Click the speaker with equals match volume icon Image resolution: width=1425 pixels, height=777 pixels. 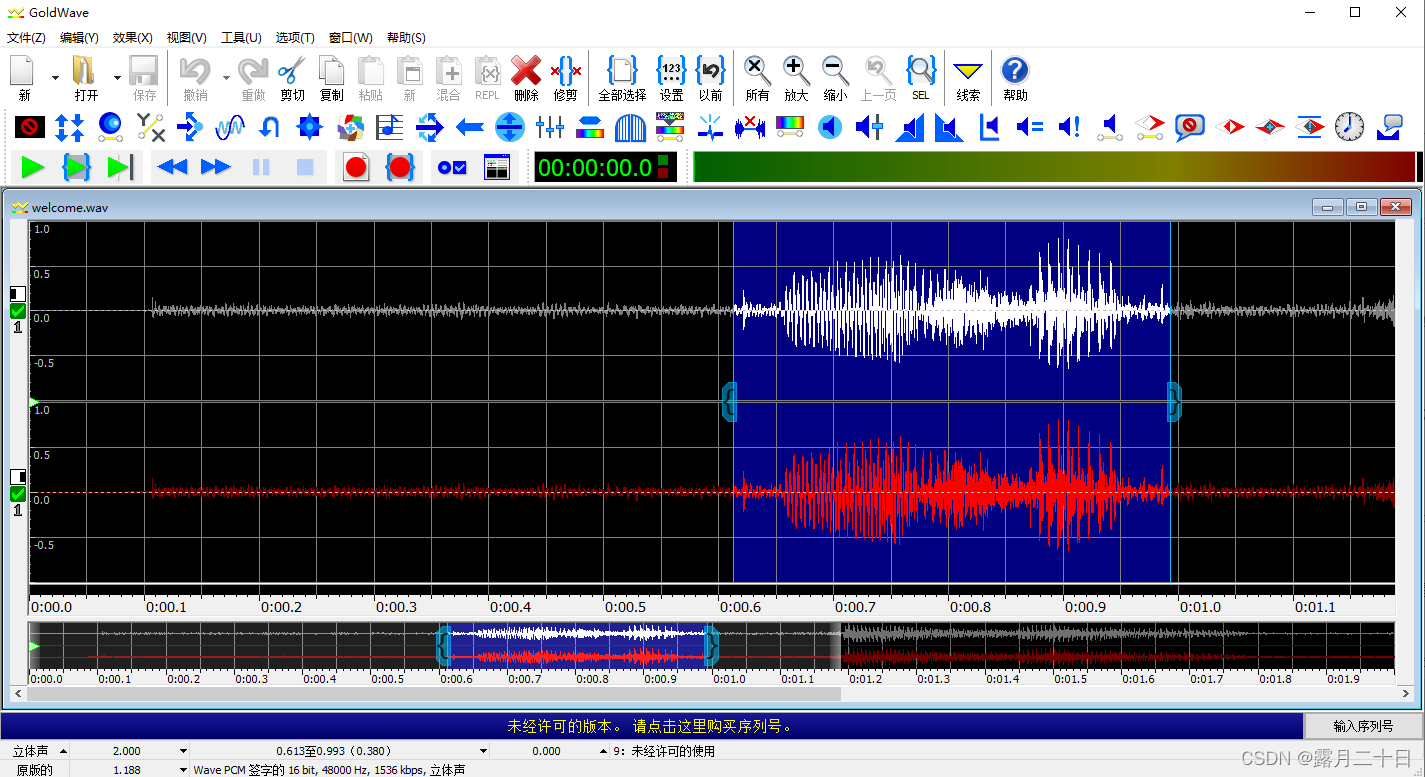(x=1029, y=127)
